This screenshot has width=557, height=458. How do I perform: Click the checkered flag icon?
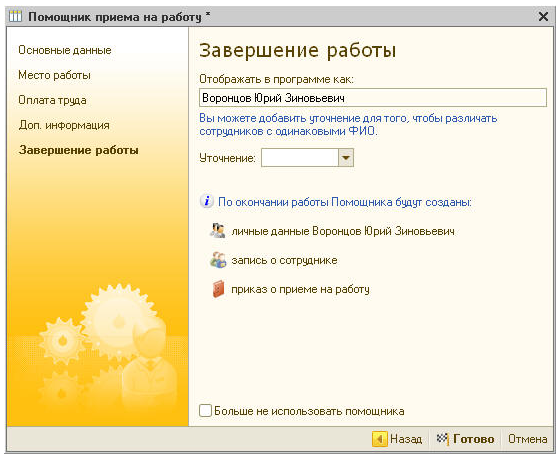click(x=443, y=439)
